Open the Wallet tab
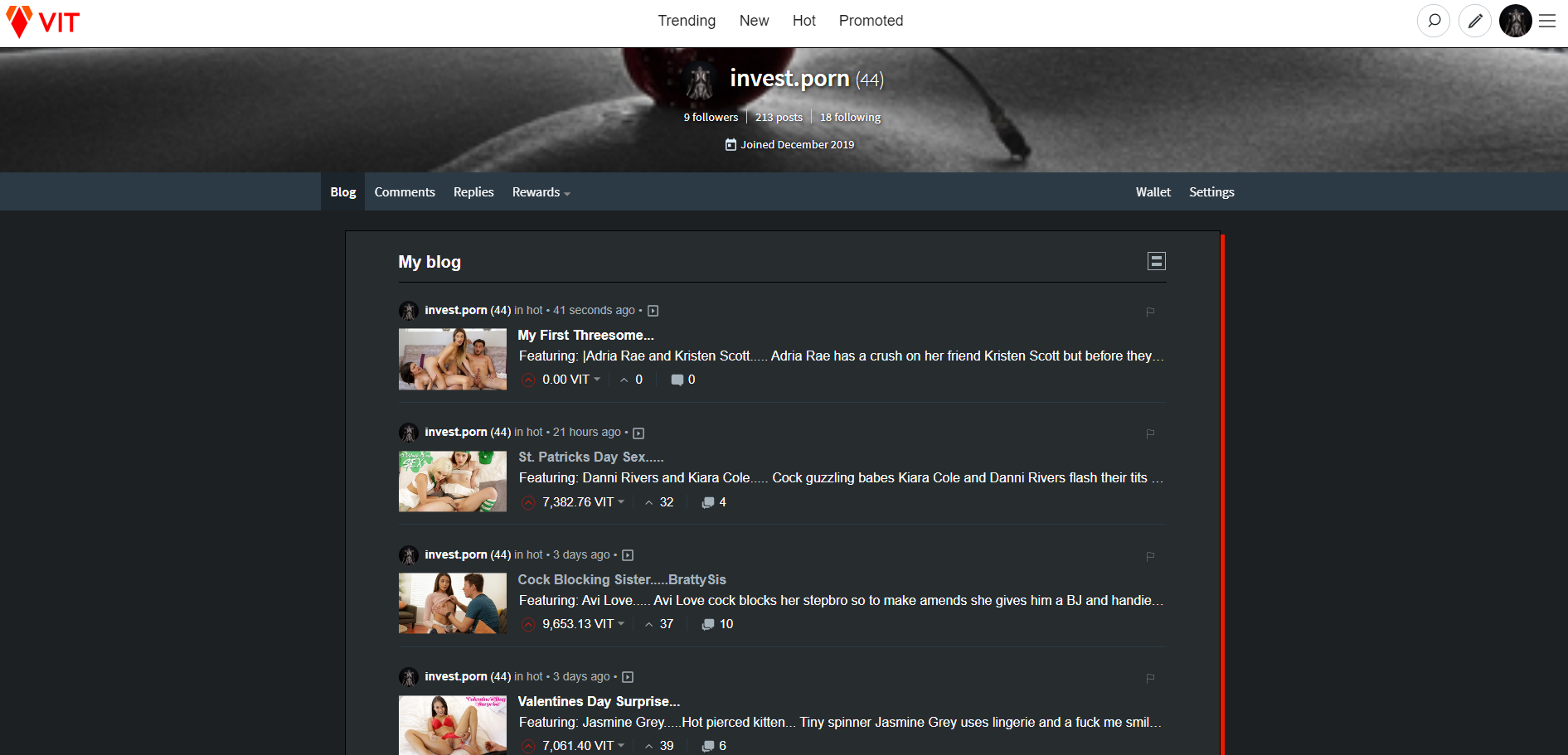This screenshot has width=1568, height=755. (x=1153, y=192)
